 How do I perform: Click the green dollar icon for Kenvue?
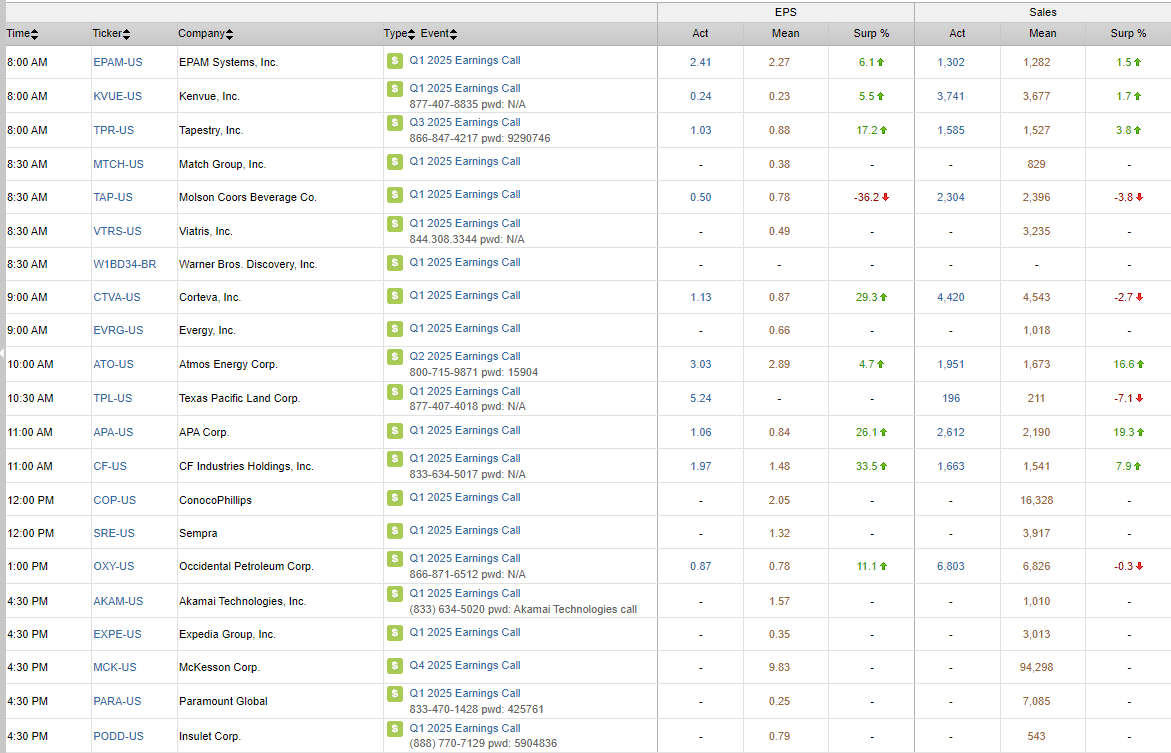(395, 88)
